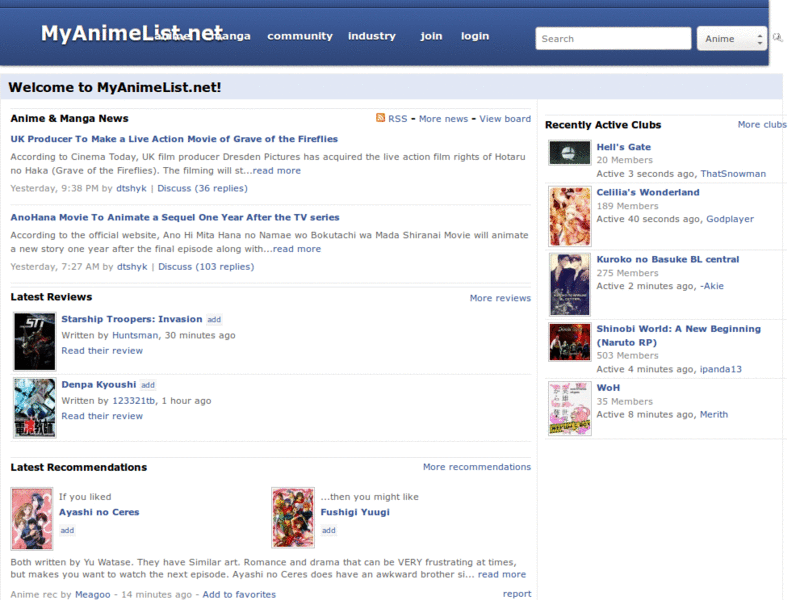Click Celilia's Wonderland club thumbnail
The width and height of the screenshot is (800, 600).
click(569, 216)
